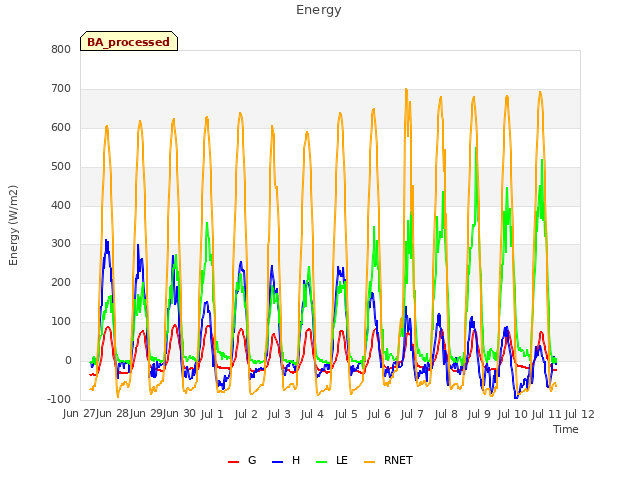Click the 500 y-axis tick label
The image size is (640, 480).
point(61,166)
